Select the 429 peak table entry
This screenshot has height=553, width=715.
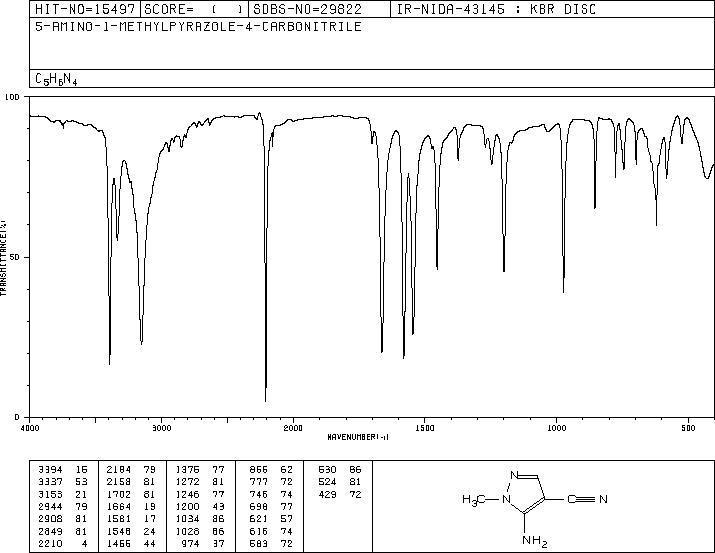click(339, 494)
